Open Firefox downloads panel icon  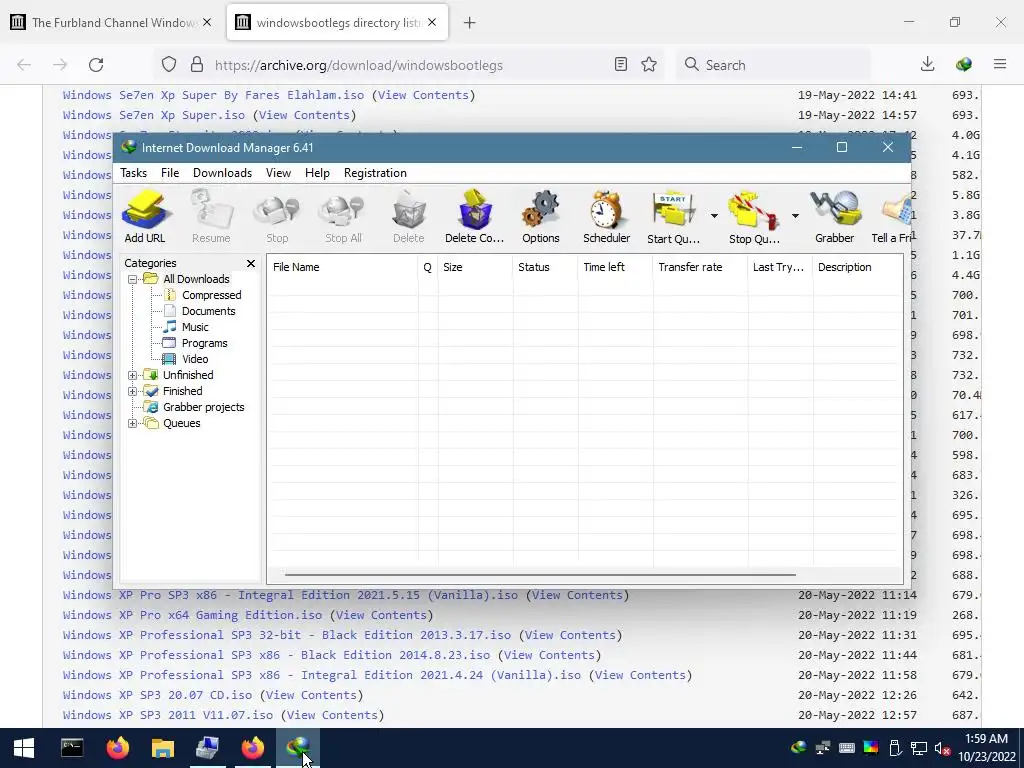pyautogui.click(x=927, y=64)
